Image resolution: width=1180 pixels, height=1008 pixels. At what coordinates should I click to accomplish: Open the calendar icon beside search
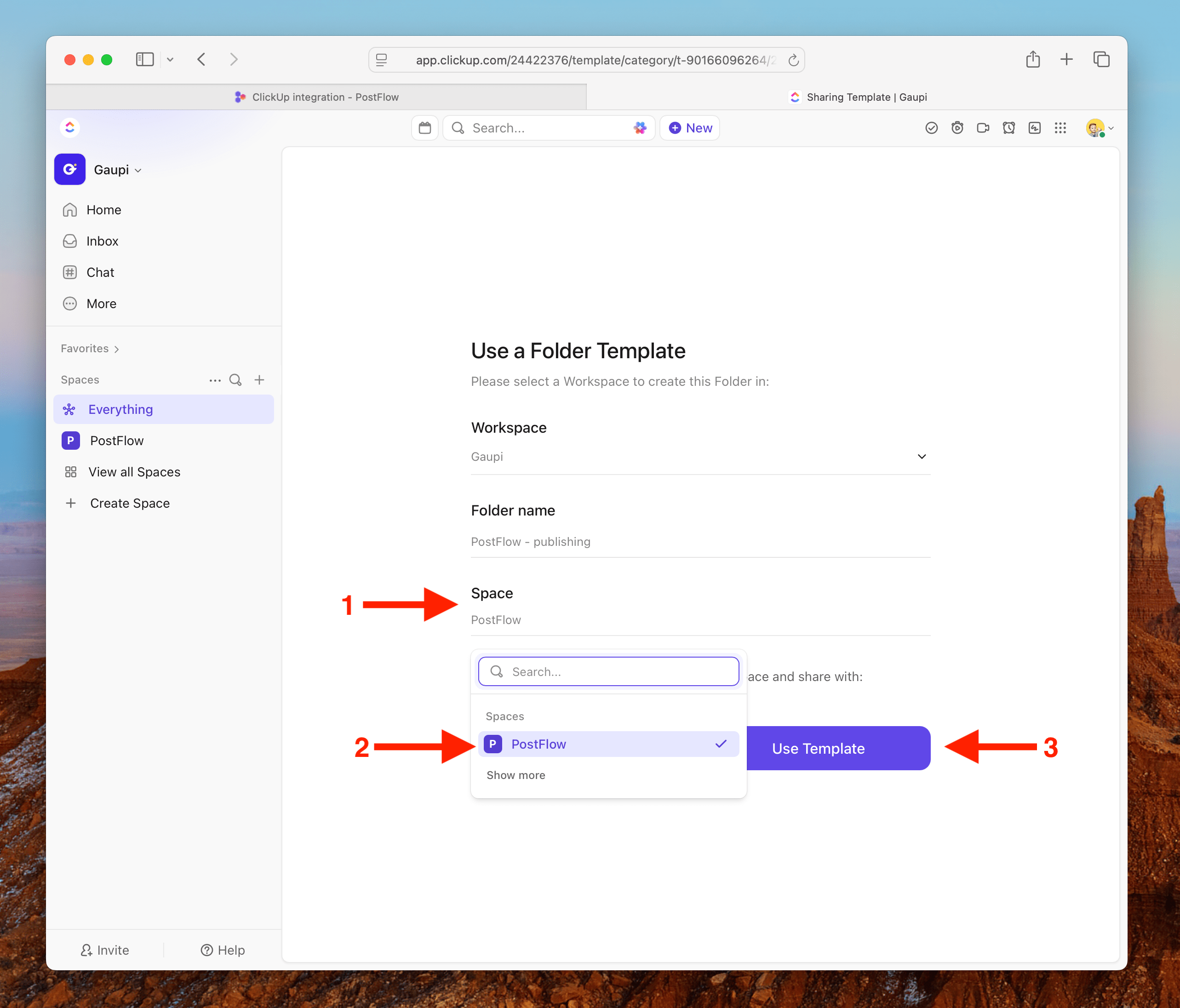(425, 127)
